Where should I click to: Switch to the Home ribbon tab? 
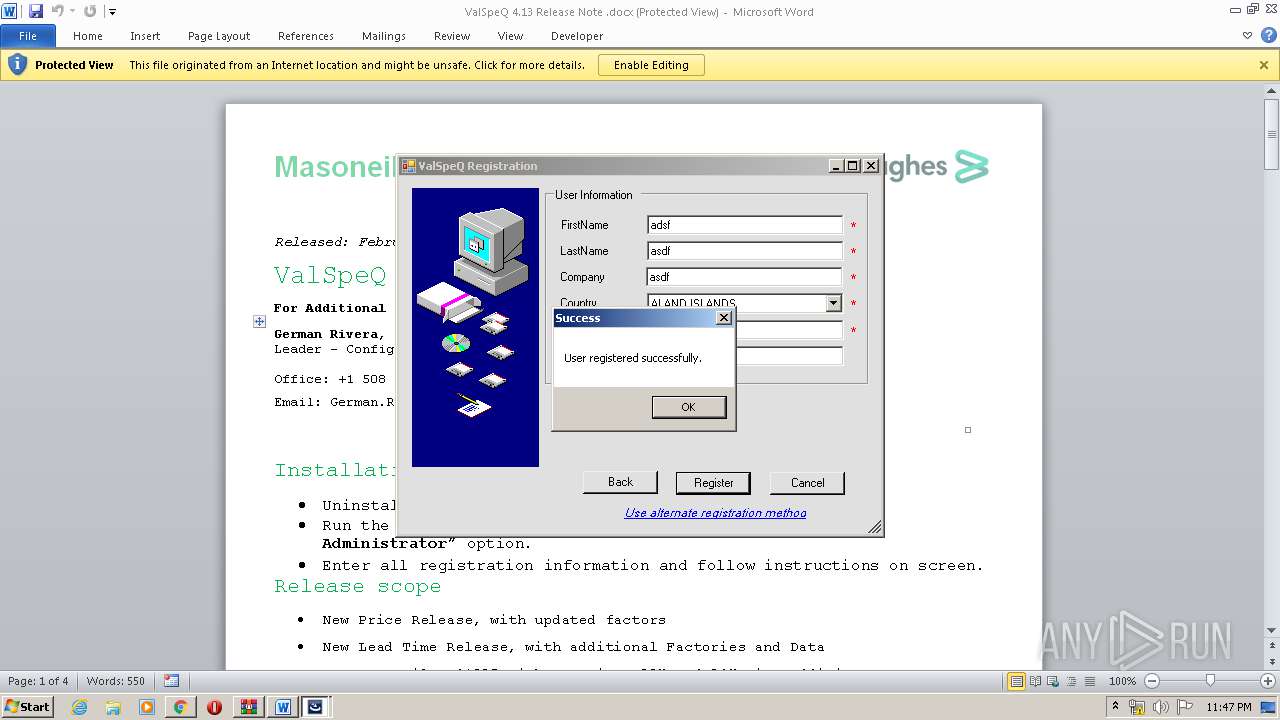coord(88,36)
